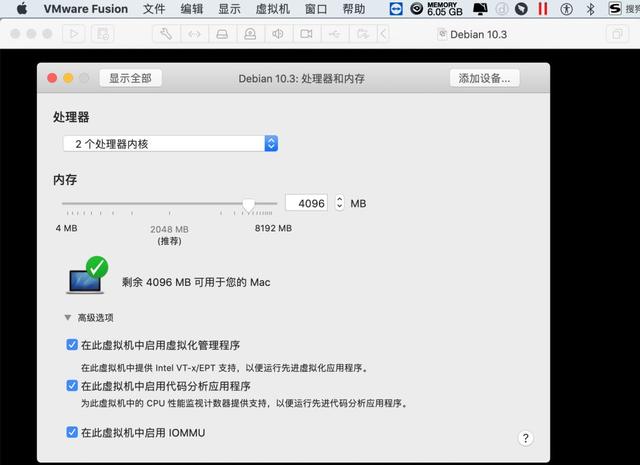The image size is (640, 465).
Task: Click the shared folder toolbar icon
Action: pos(363,34)
